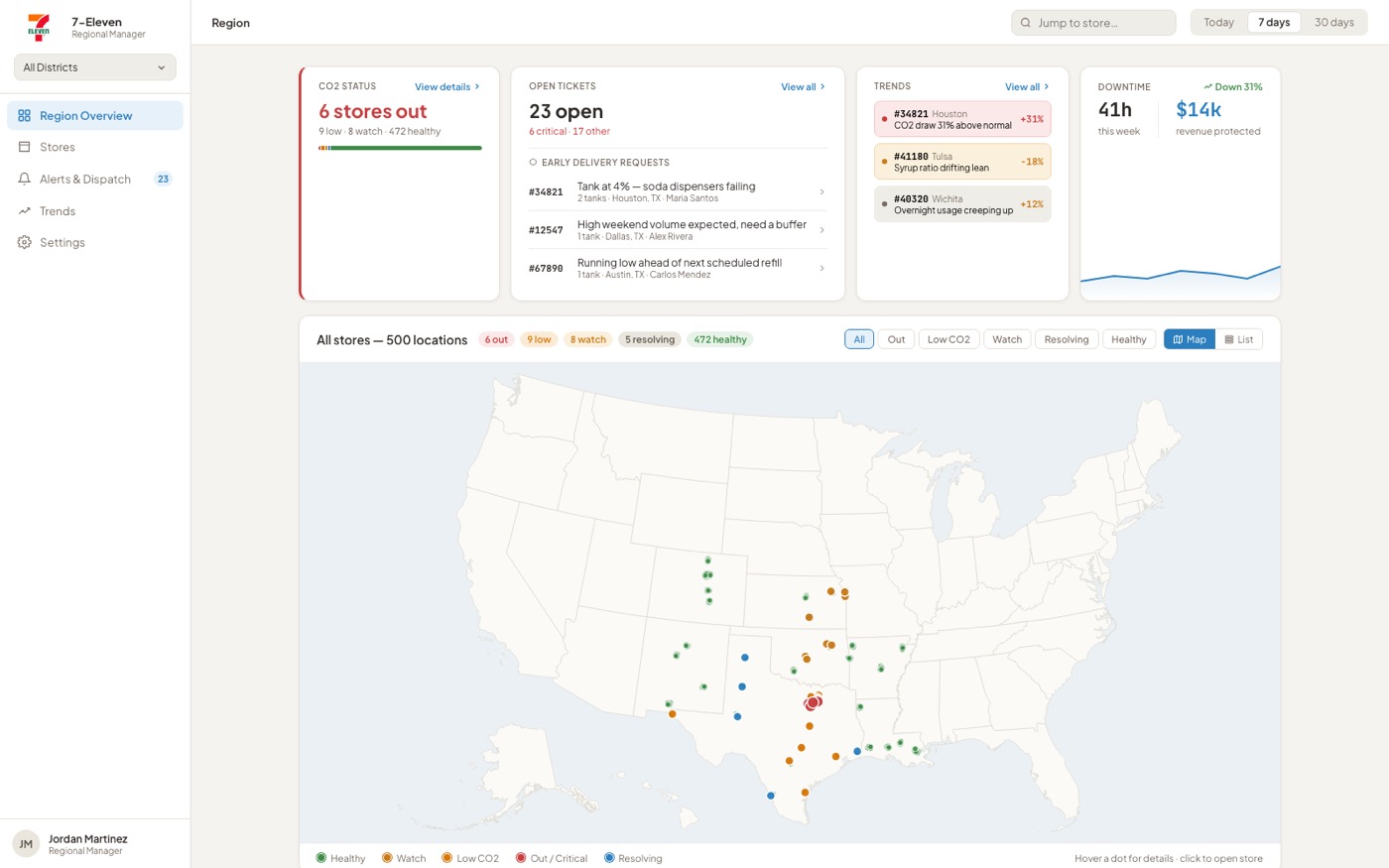This screenshot has width=1389, height=868.
Task: Click the red cluster dot near Dallas
Action: coord(813,701)
